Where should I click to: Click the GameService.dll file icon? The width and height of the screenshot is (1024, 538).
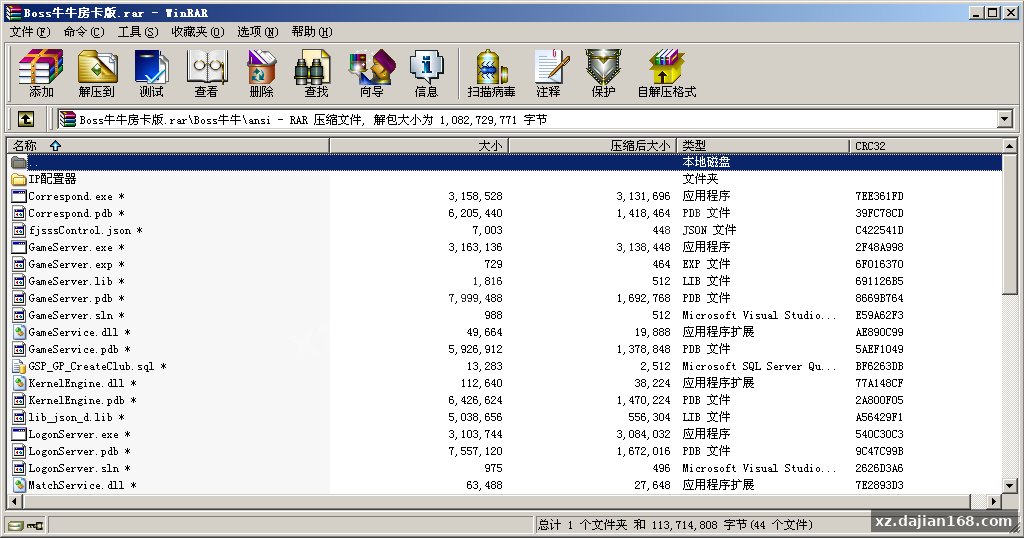coord(19,332)
